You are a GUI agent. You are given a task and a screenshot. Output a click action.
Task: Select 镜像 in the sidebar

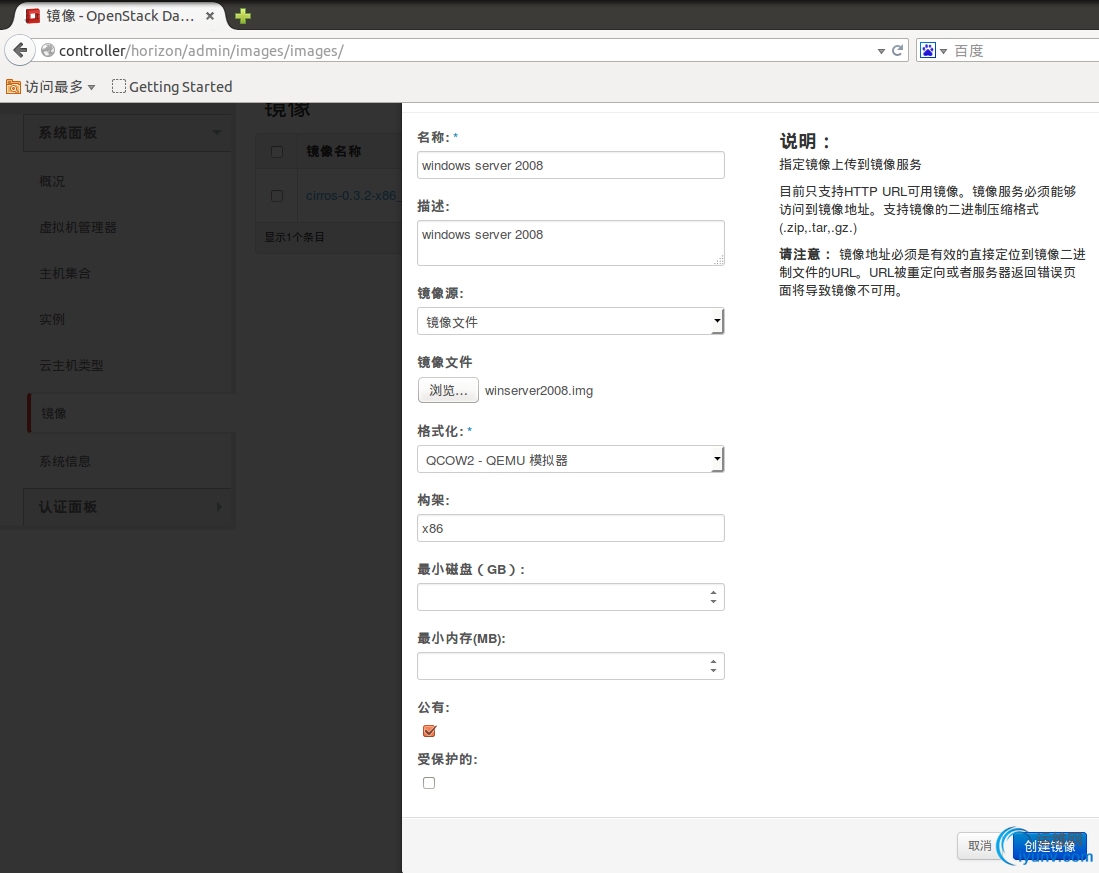[x=53, y=413]
